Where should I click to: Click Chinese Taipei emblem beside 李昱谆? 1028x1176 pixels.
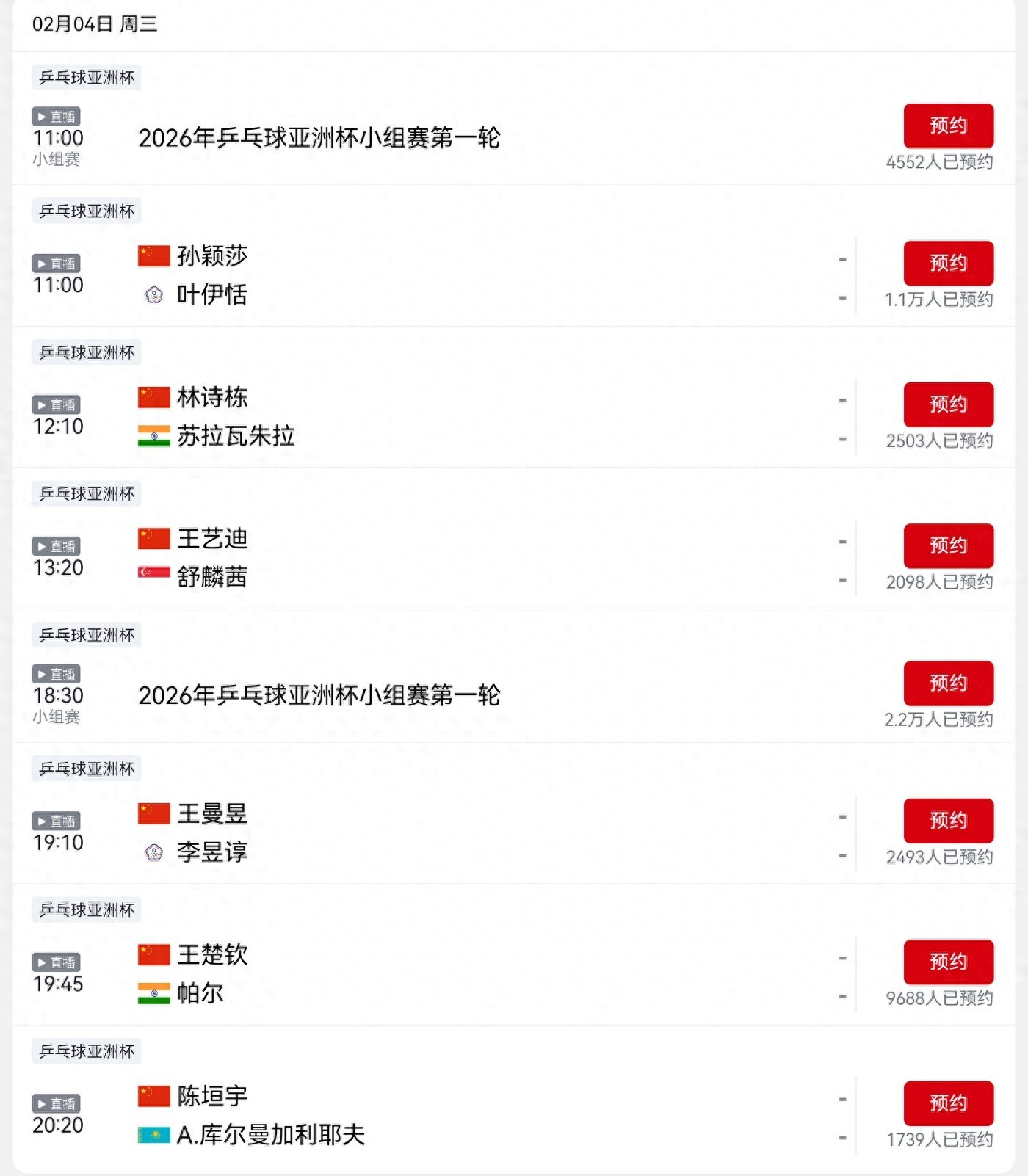[154, 852]
